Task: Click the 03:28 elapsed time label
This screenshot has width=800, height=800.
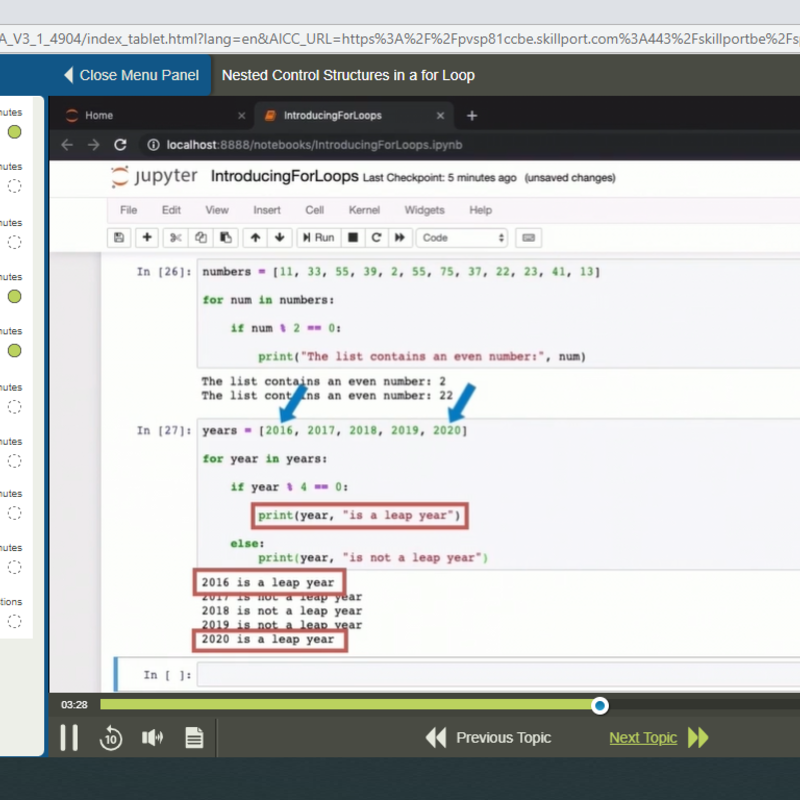Action: 74,705
